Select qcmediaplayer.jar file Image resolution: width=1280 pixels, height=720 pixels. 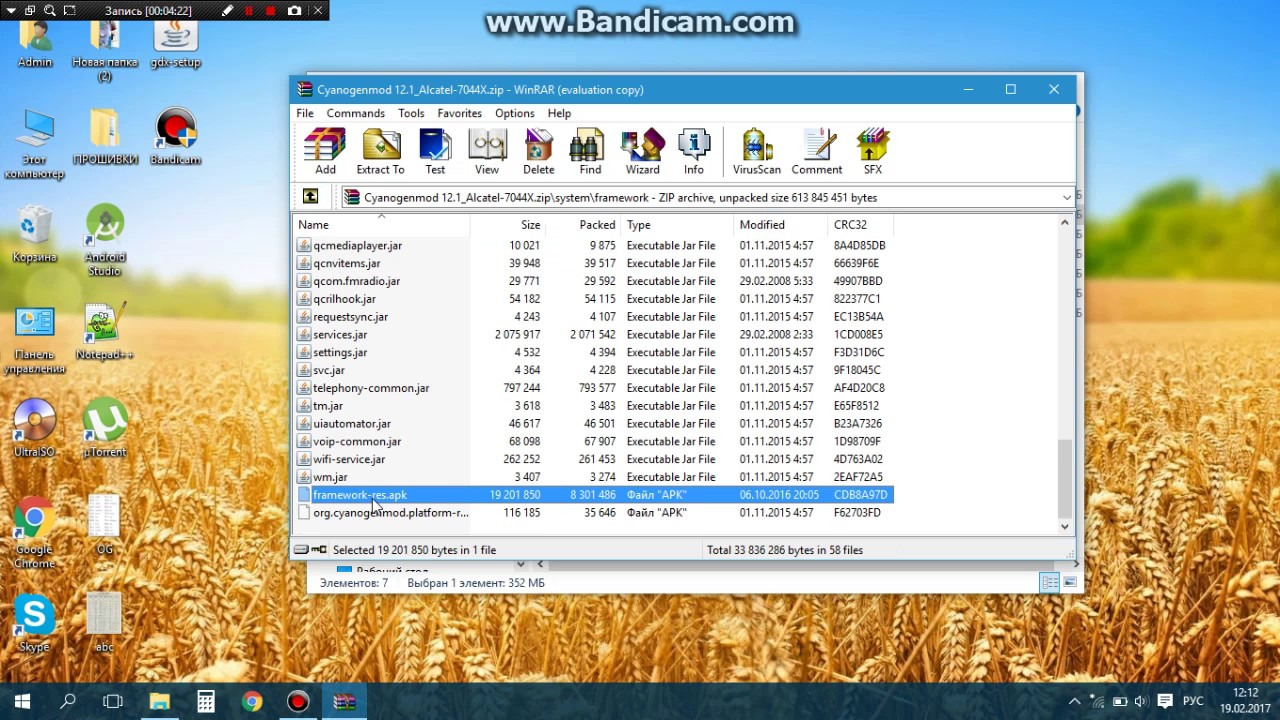(x=594, y=245)
